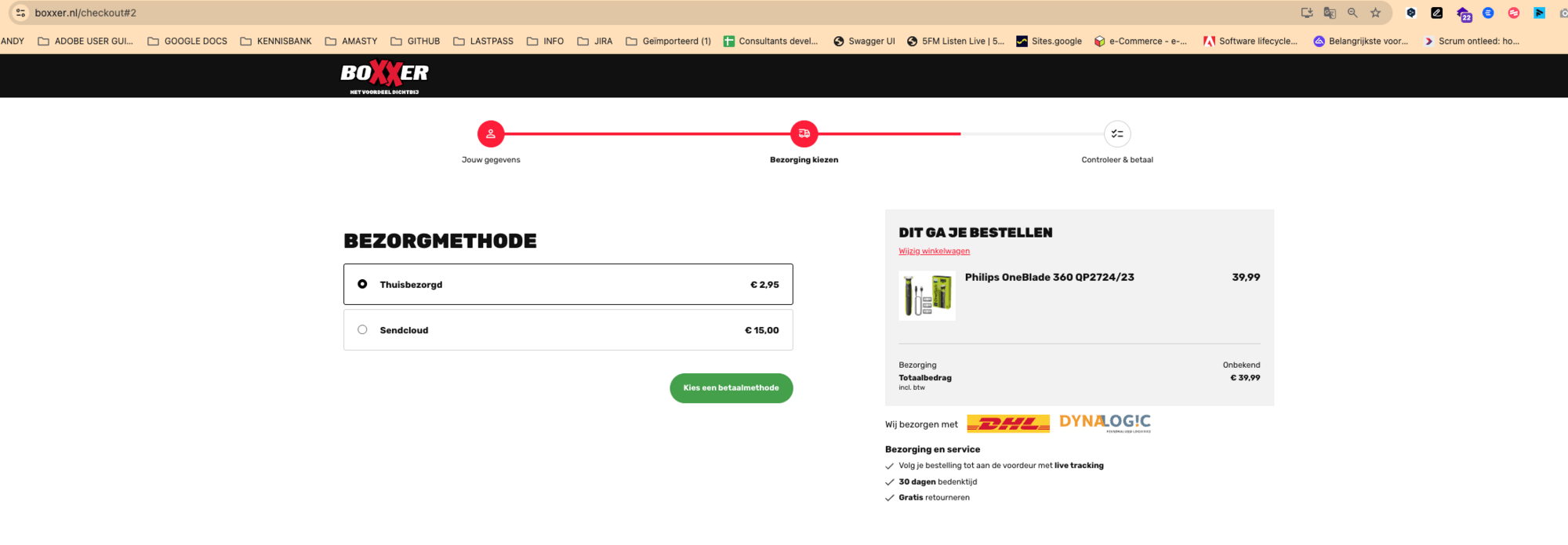Open the Sites.google bookmark
The width and height of the screenshot is (1568, 545).
click(1049, 41)
